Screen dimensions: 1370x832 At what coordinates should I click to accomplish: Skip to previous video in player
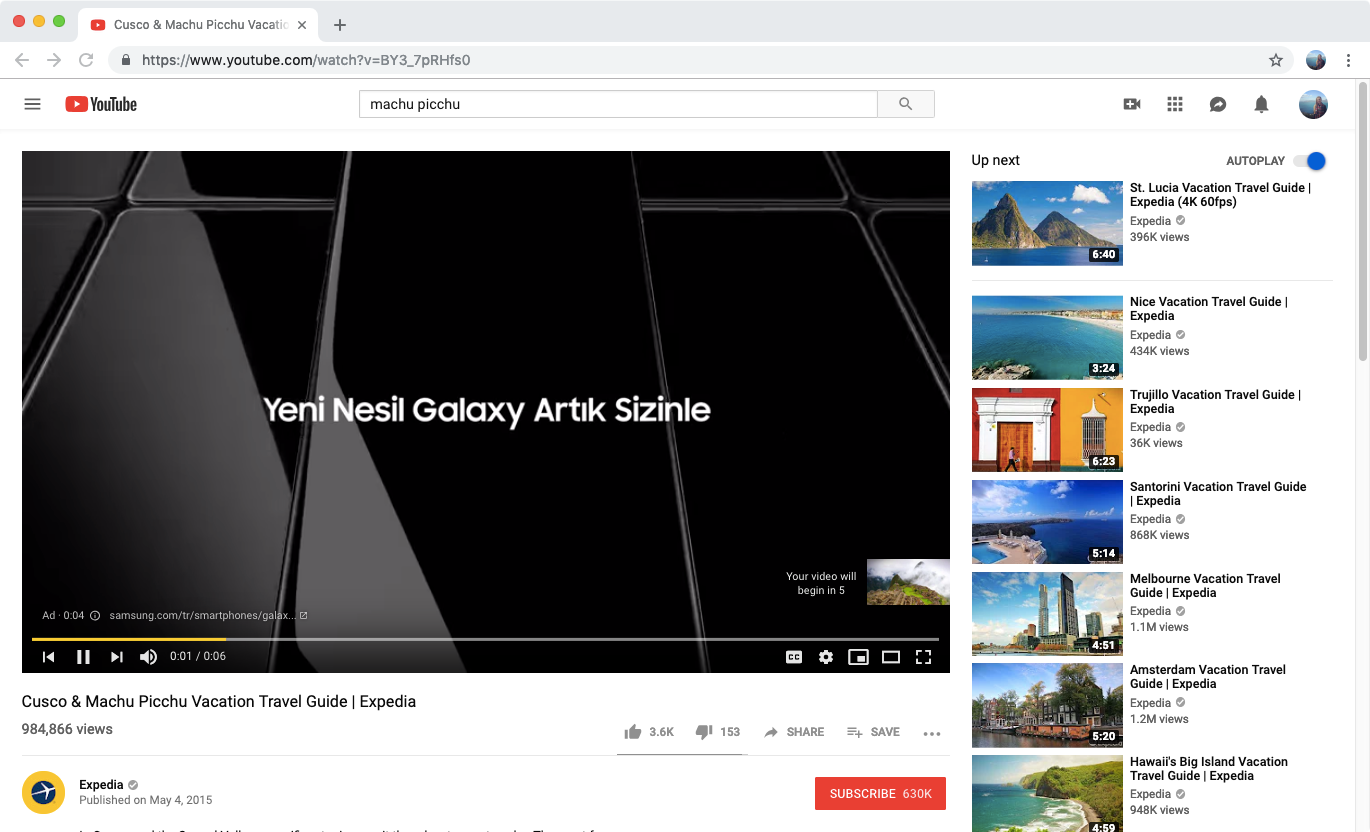(48, 657)
